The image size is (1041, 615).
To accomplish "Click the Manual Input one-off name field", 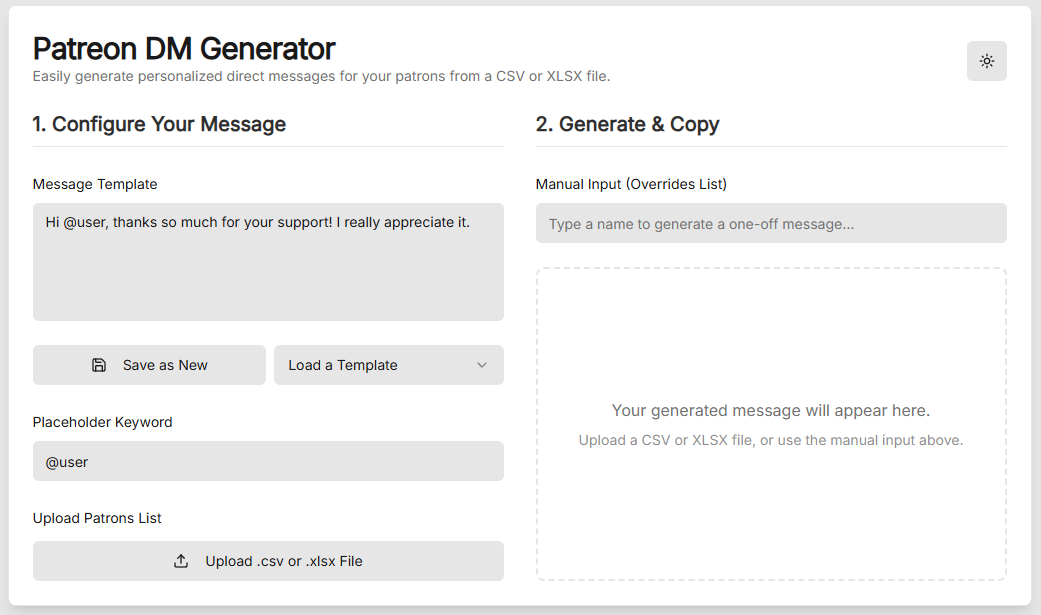I will 771,223.
